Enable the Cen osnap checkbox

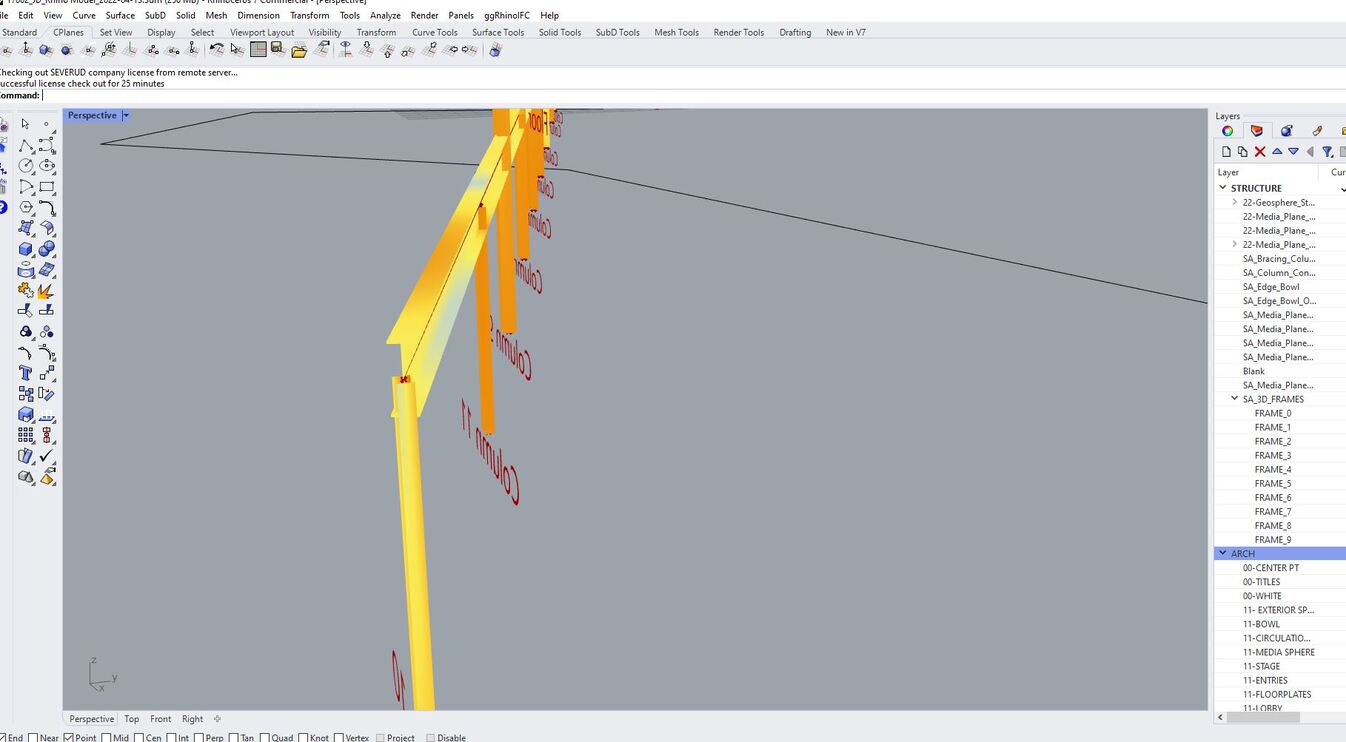point(139,738)
